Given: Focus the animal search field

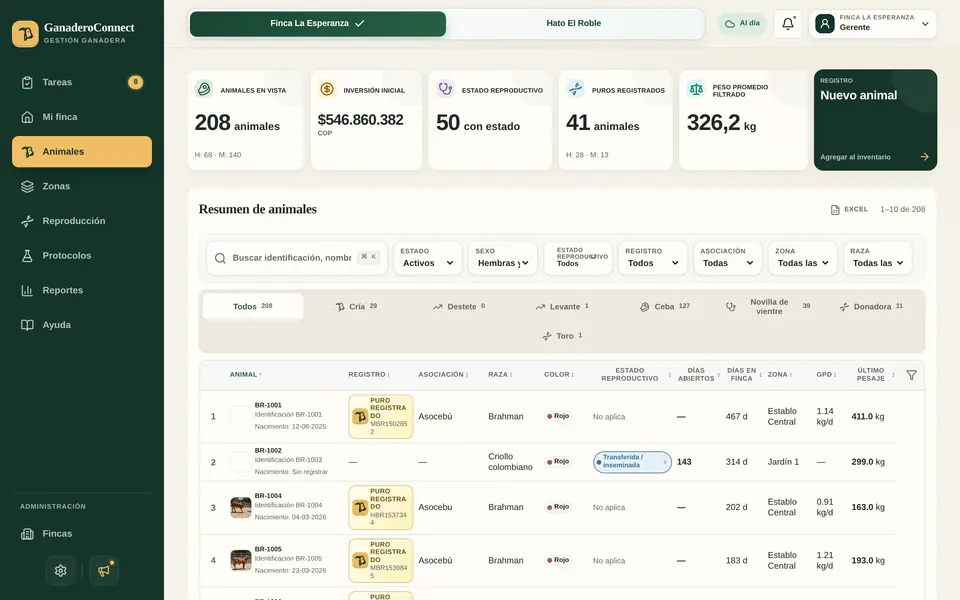Looking at the screenshot, I should [296, 258].
